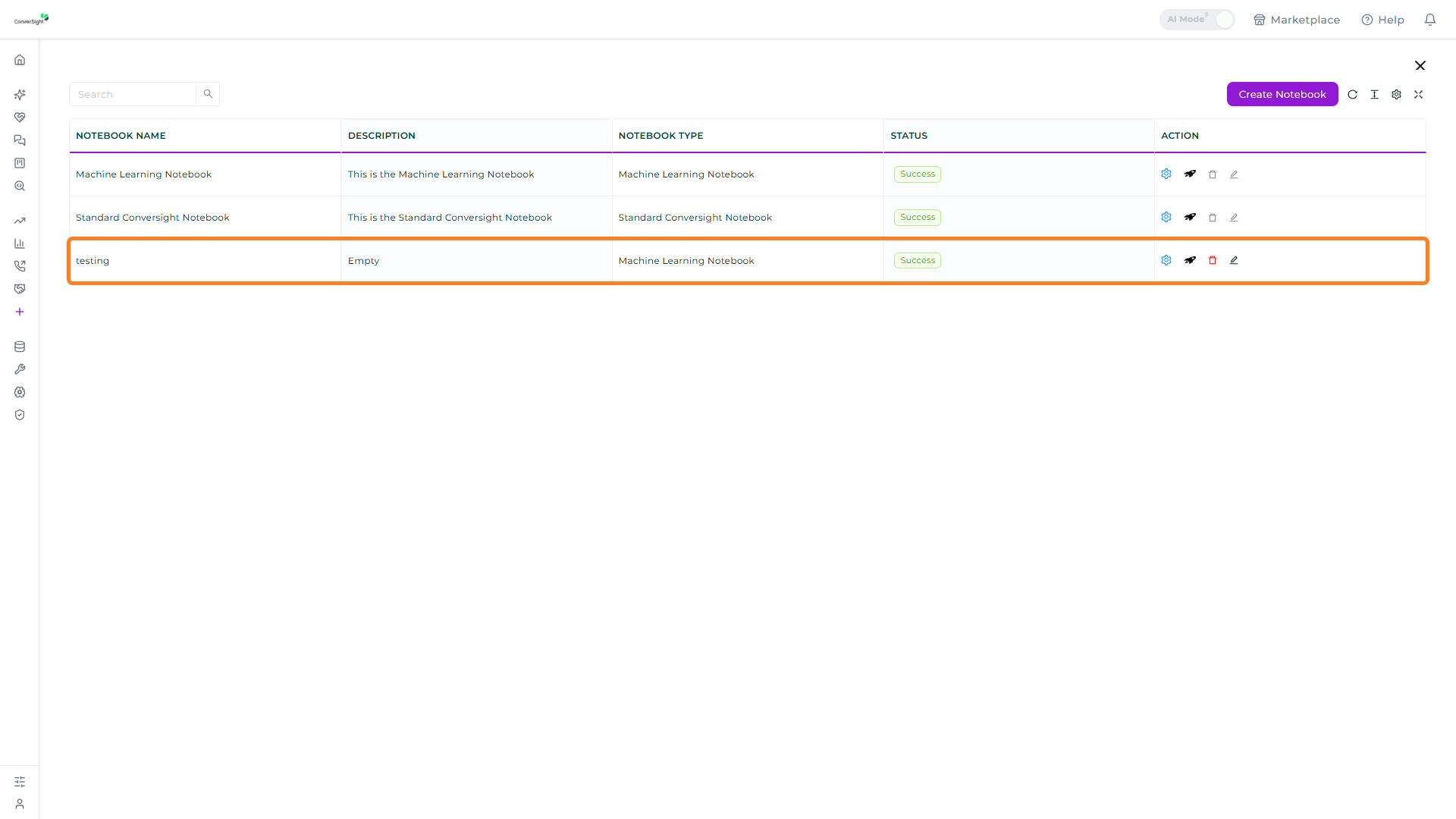Delete the testing notebook with red trash icon

1213,260
